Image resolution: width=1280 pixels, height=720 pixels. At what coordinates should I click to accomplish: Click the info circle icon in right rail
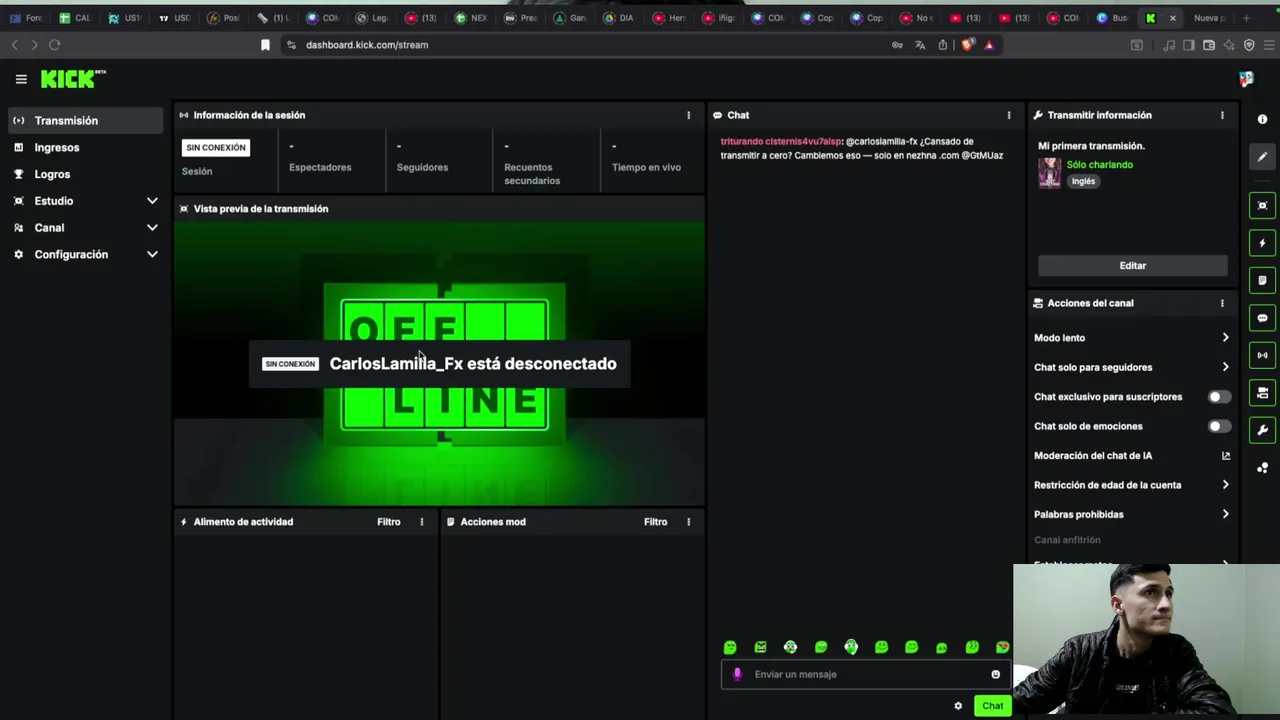pos(1262,119)
